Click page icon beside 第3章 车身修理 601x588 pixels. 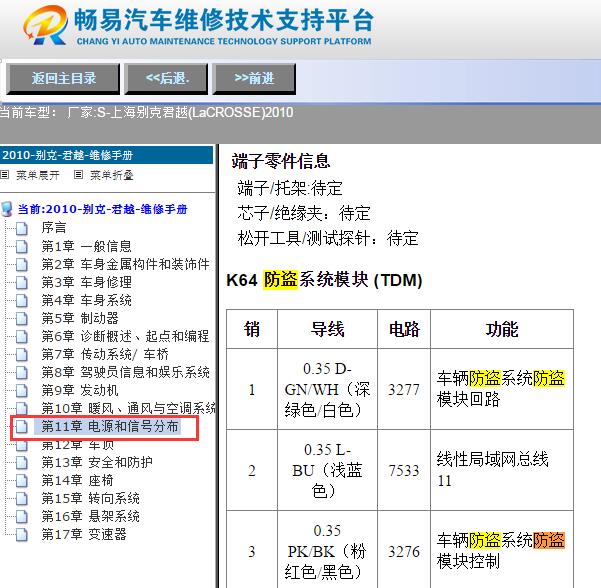(x=22, y=282)
